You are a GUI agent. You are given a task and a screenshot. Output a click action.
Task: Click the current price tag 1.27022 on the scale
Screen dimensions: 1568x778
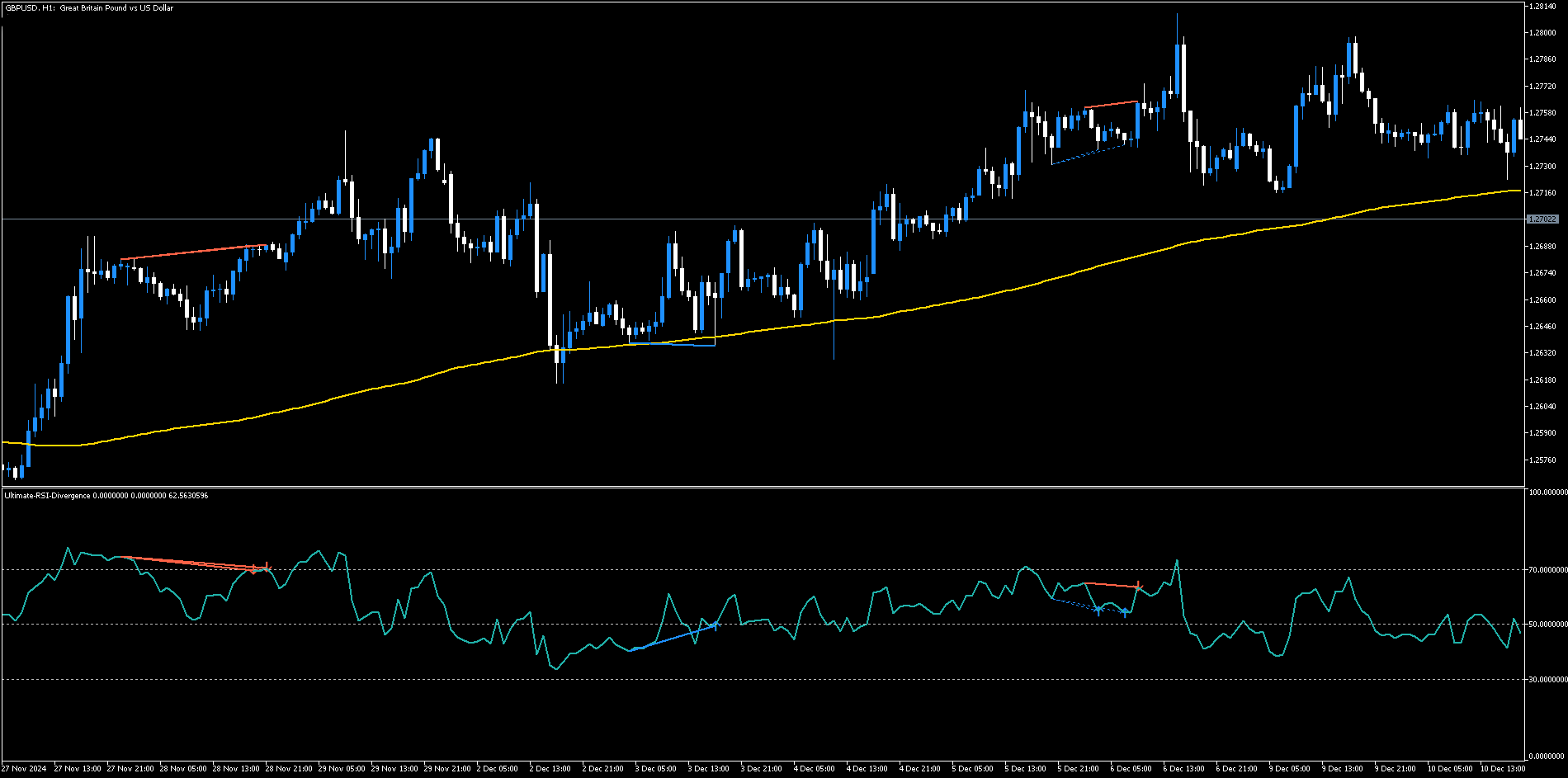1542,219
